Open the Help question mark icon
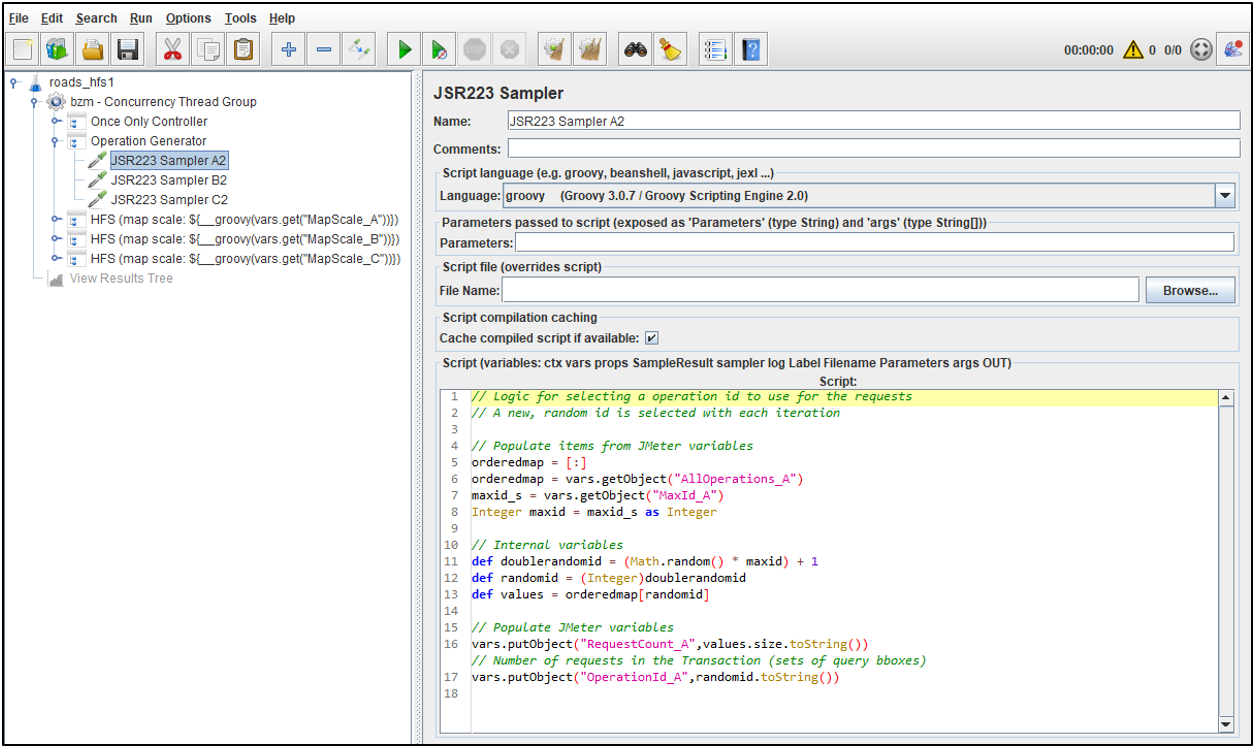The image size is (1255, 748). pos(752,49)
